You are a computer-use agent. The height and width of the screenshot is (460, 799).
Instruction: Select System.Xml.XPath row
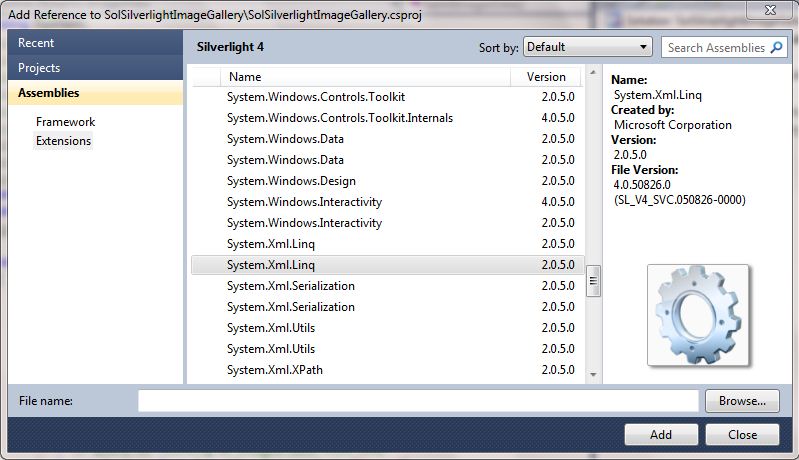pyautogui.click(x=388, y=370)
